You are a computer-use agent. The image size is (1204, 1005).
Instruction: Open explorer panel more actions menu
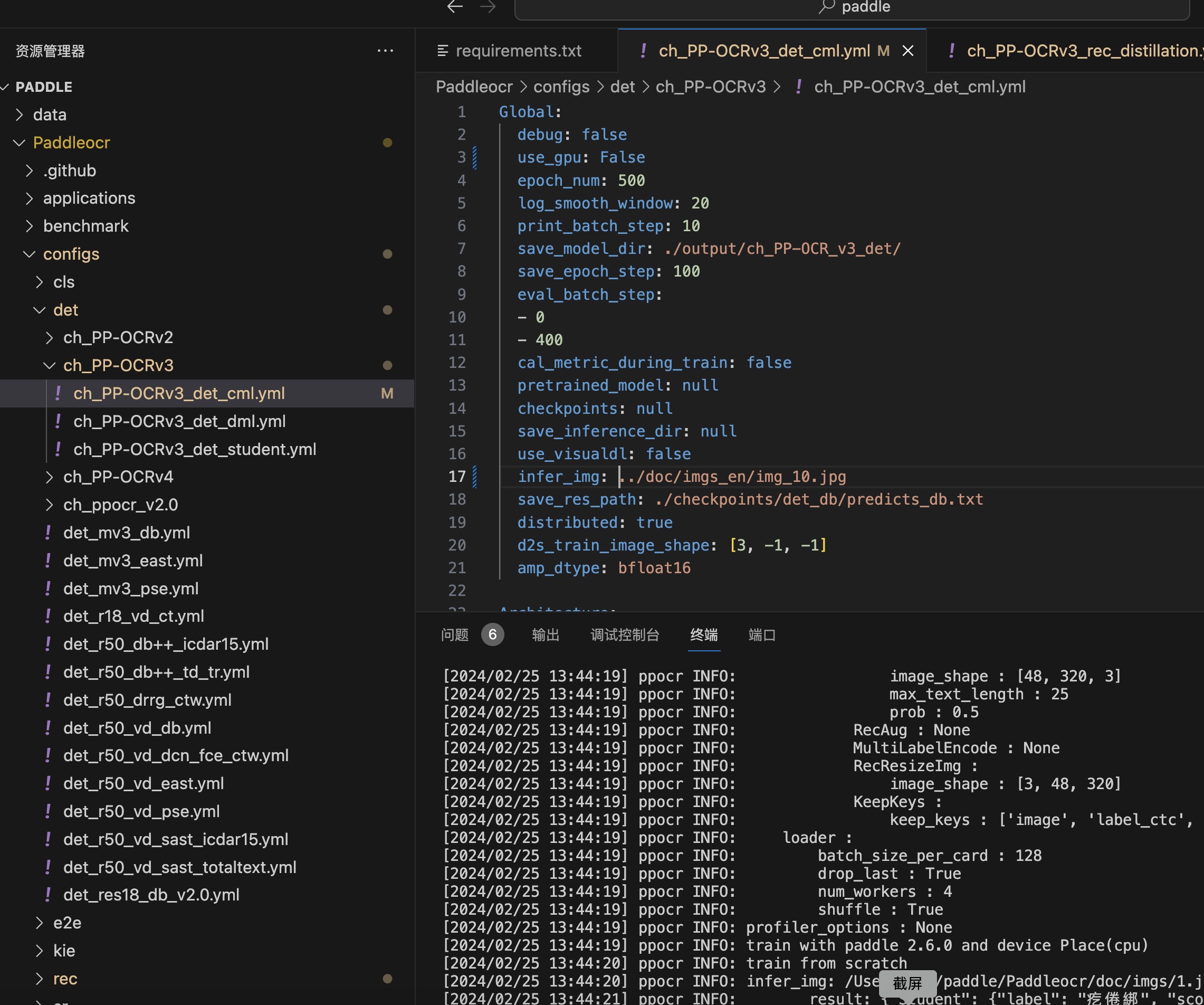[385, 51]
